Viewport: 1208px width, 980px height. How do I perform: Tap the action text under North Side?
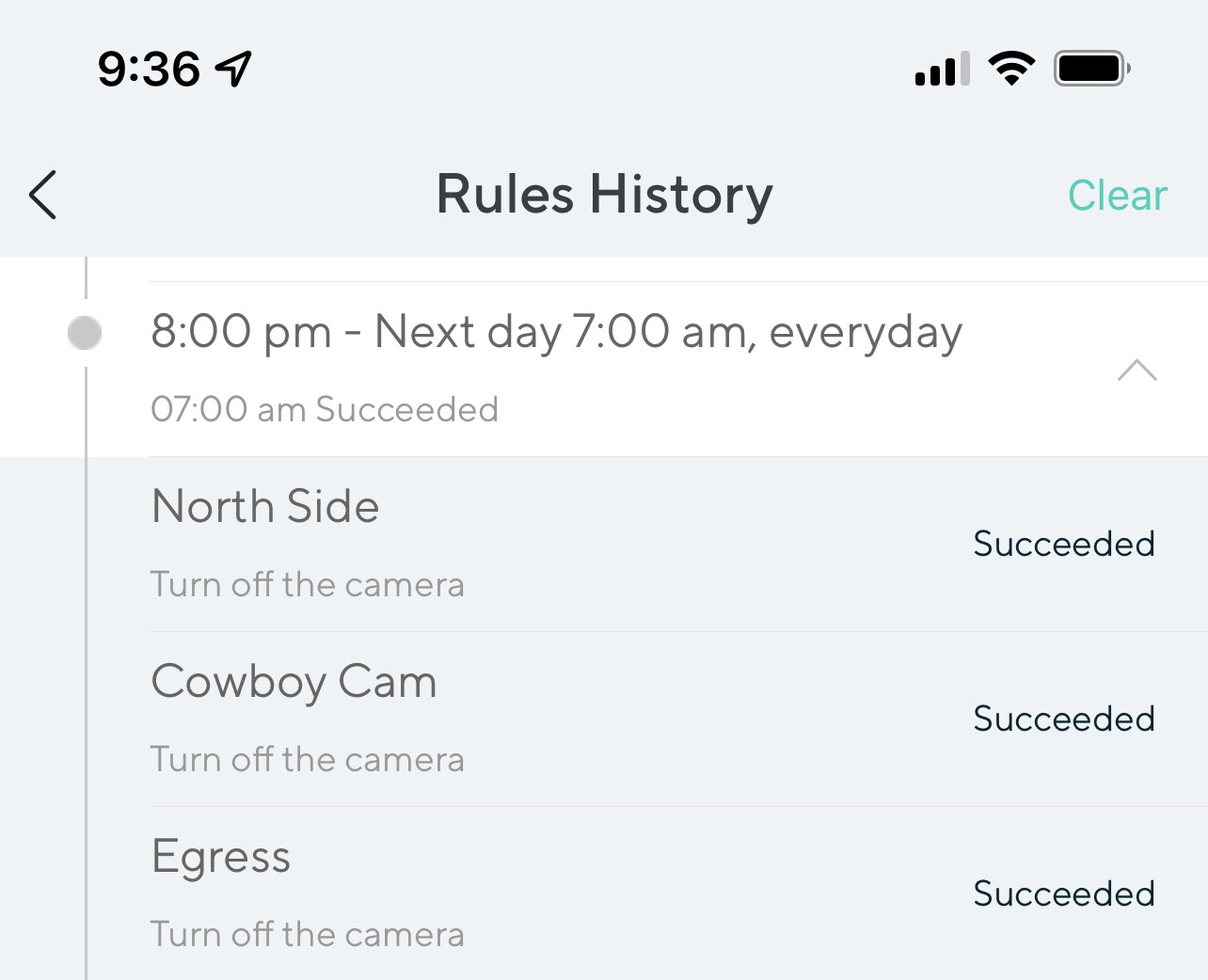coord(308,585)
